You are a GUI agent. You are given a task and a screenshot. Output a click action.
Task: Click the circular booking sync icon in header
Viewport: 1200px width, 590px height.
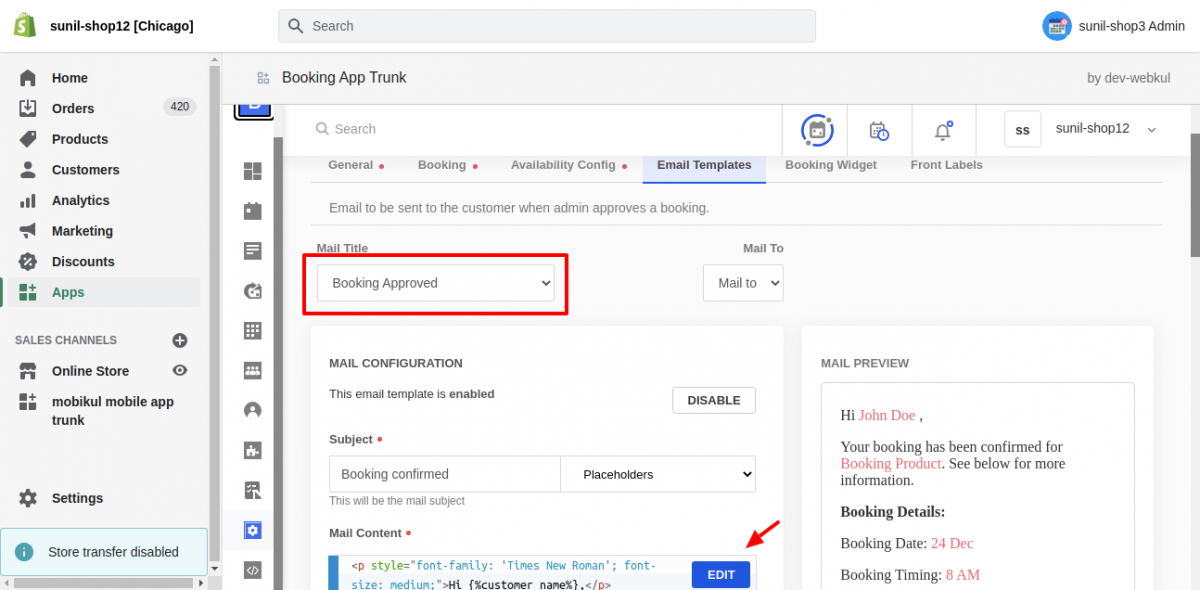coord(817,130)
